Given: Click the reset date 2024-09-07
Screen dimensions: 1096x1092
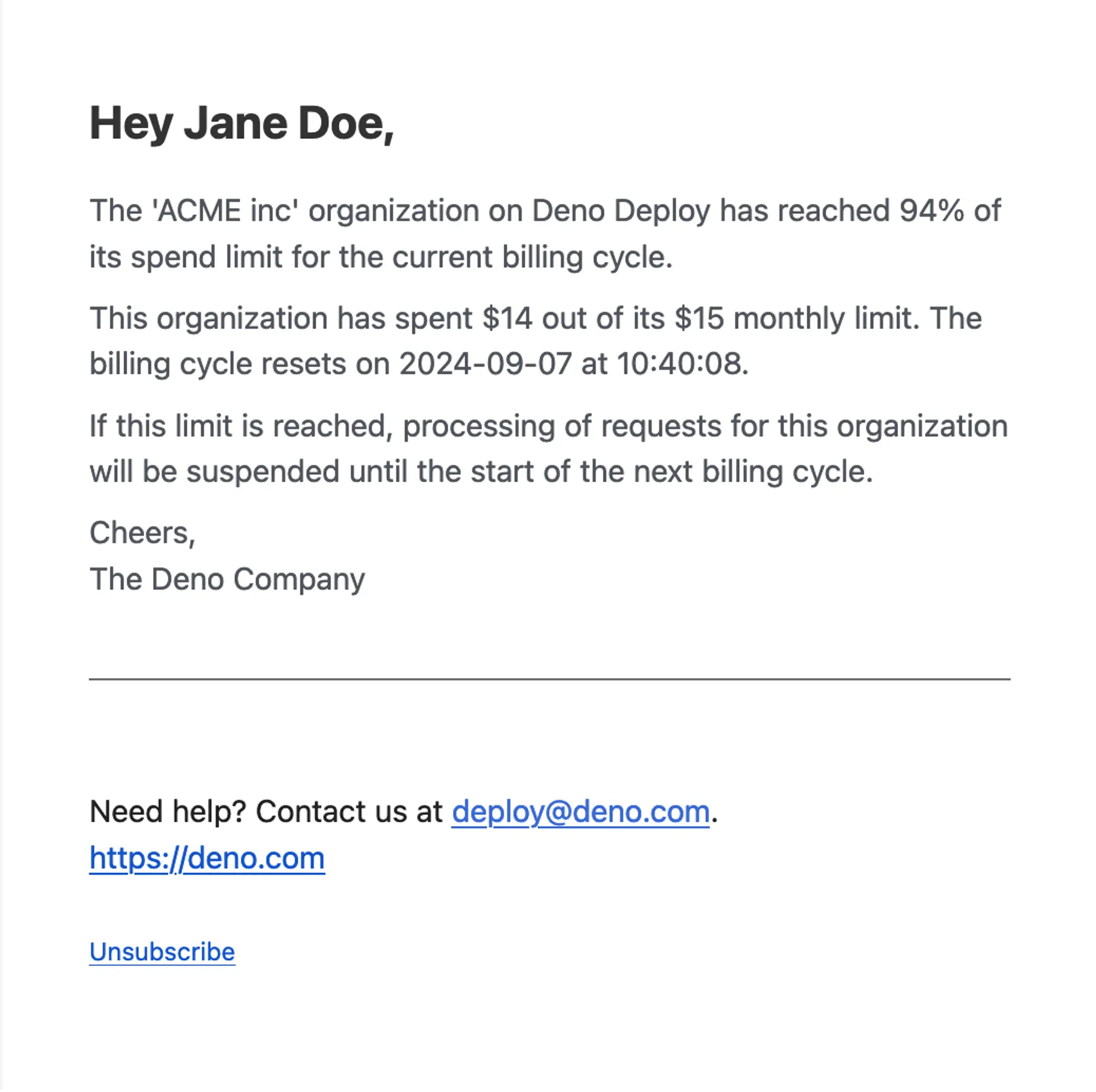Looking at the screenshot, I should (485, 364).
